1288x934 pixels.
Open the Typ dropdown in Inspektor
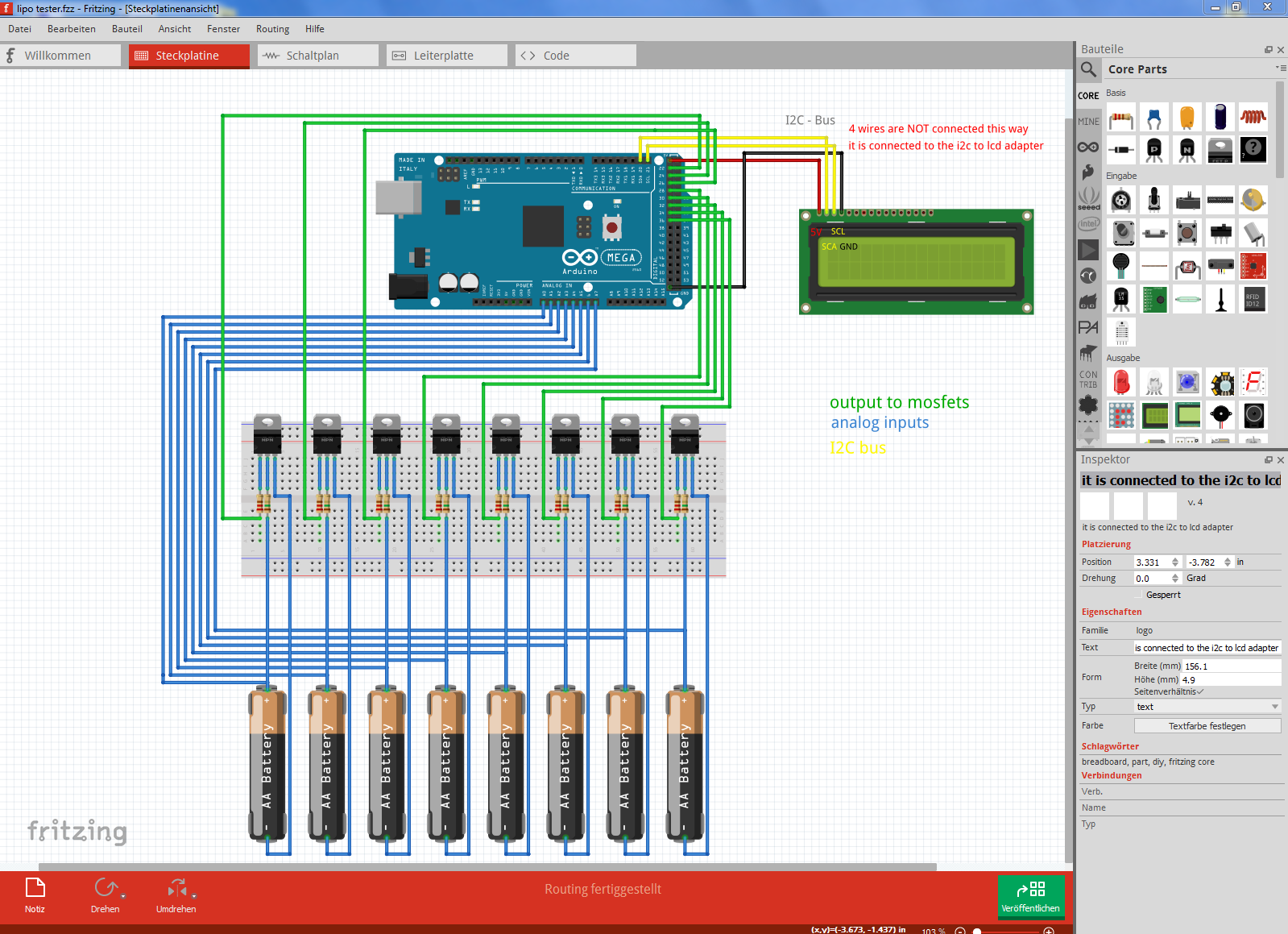tap(1207, 707)
